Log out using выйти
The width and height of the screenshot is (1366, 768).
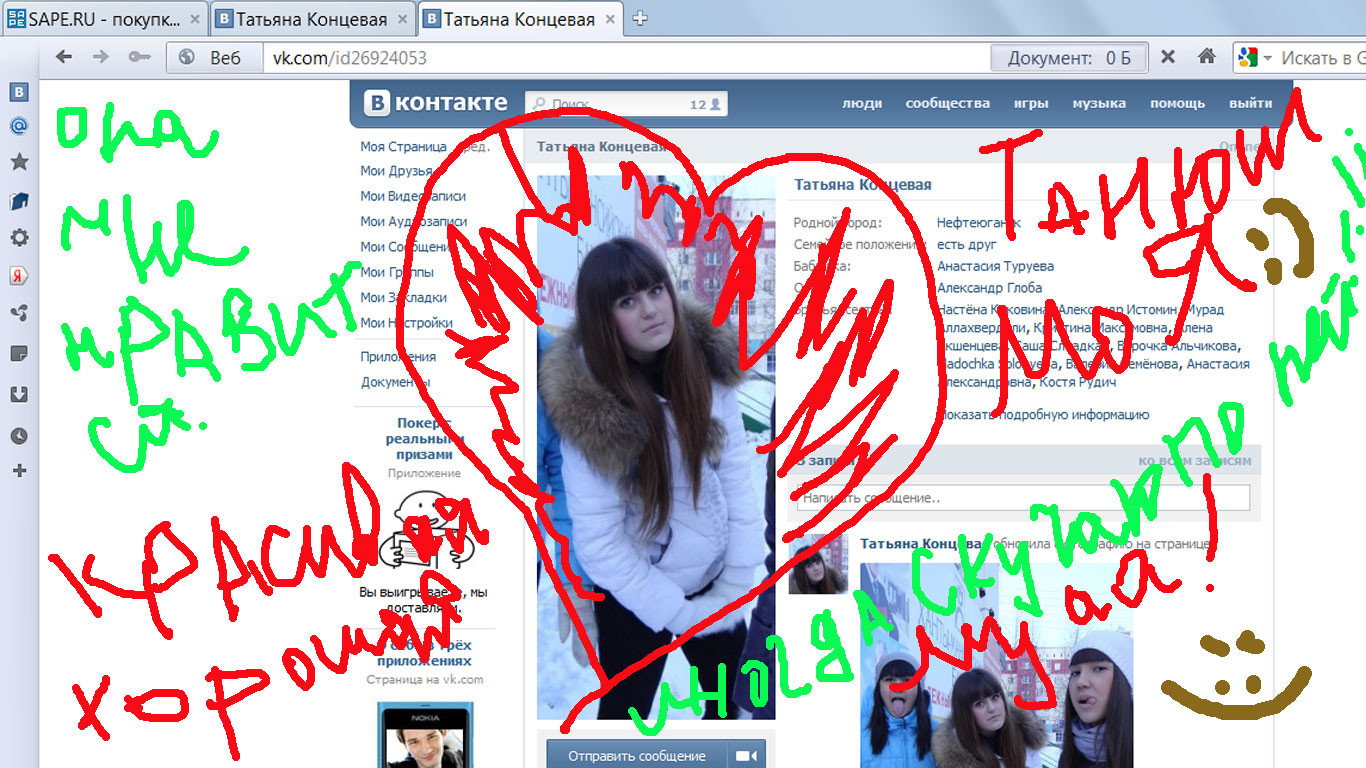(x=1251, y=103)
